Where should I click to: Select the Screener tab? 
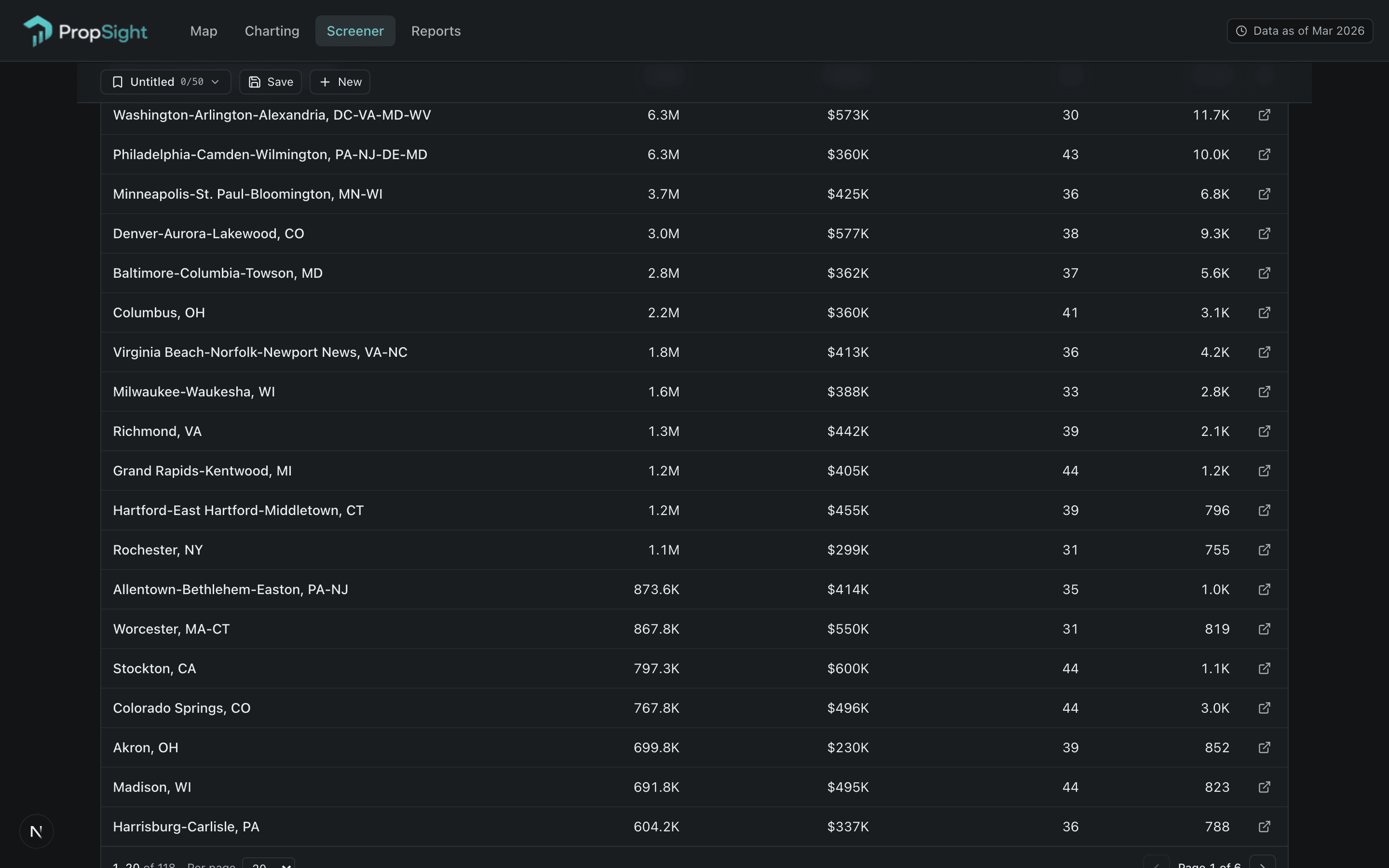click(x=355, y=31)
